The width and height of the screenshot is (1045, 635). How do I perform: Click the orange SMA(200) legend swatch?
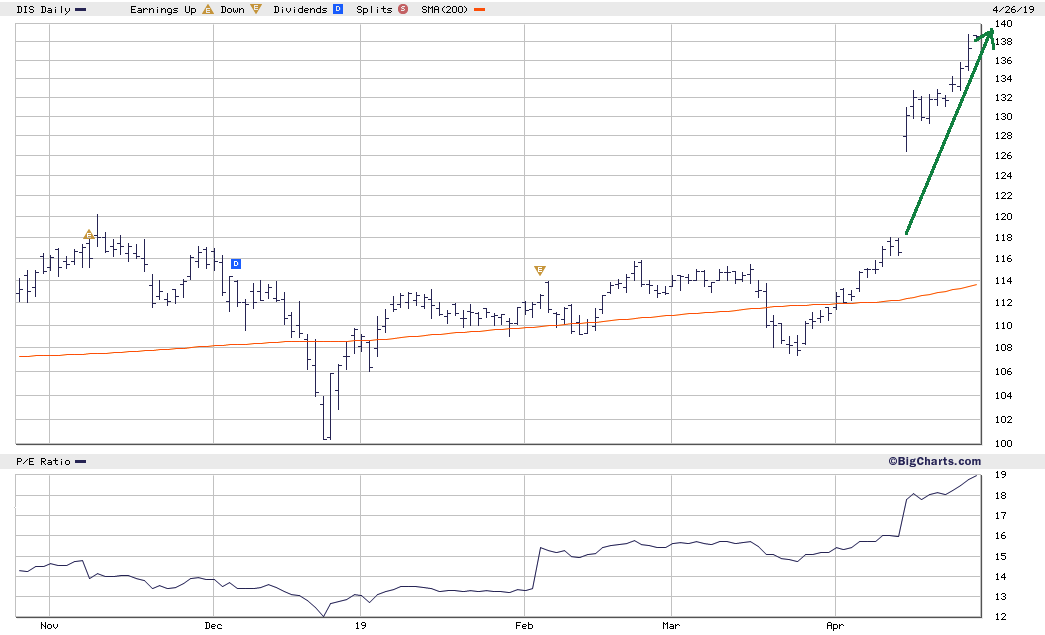479,10
